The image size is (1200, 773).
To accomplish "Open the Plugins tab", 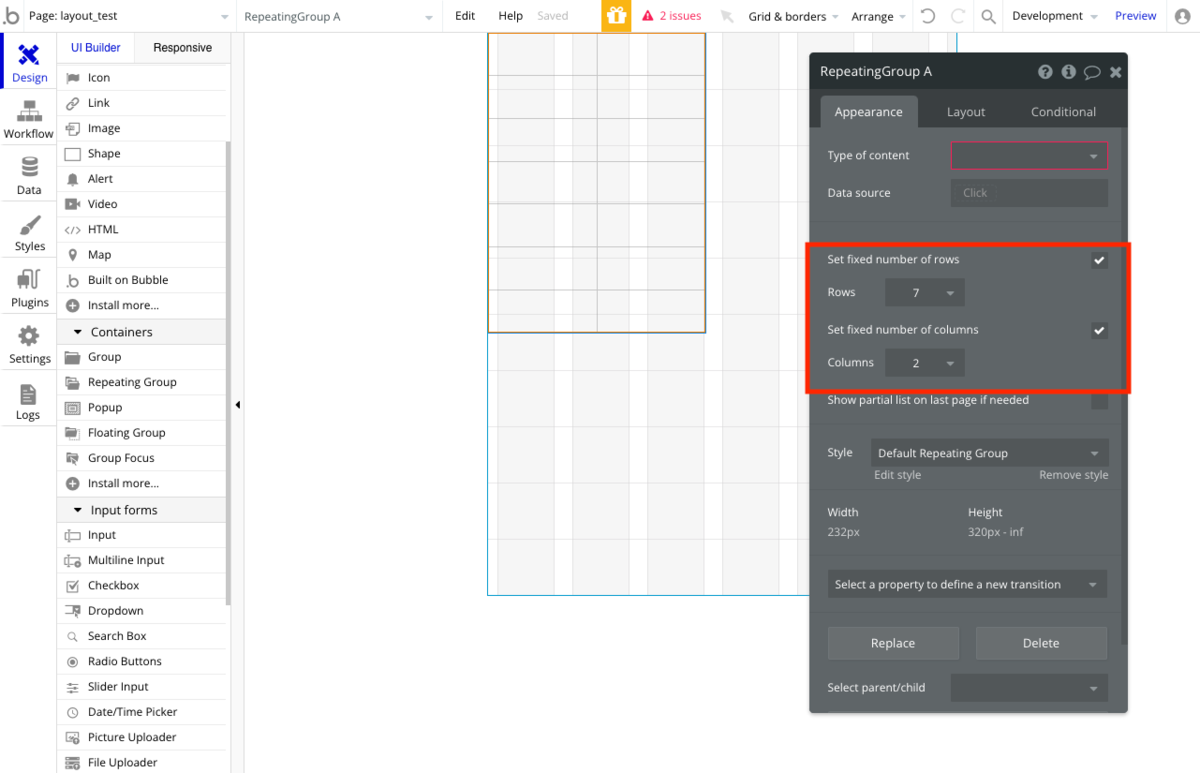I will [x=29, y=287].
